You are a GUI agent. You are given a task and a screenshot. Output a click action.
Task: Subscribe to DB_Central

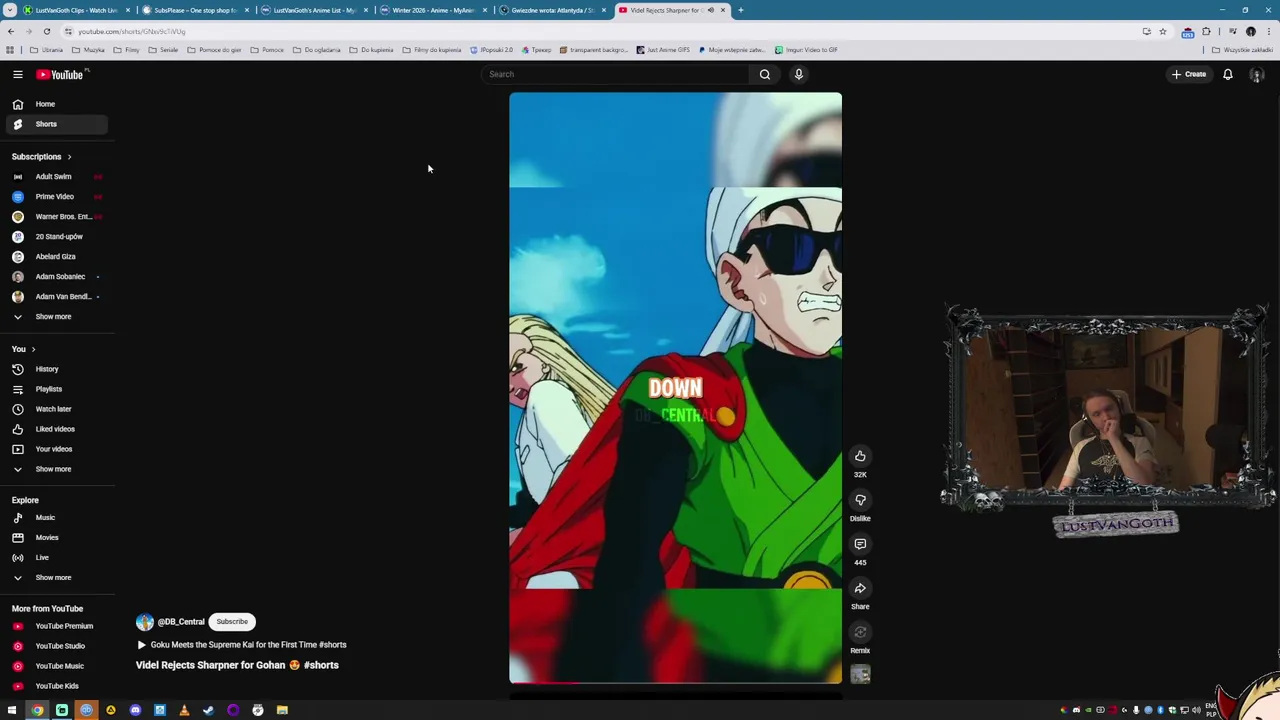click(x=232, y=622)
